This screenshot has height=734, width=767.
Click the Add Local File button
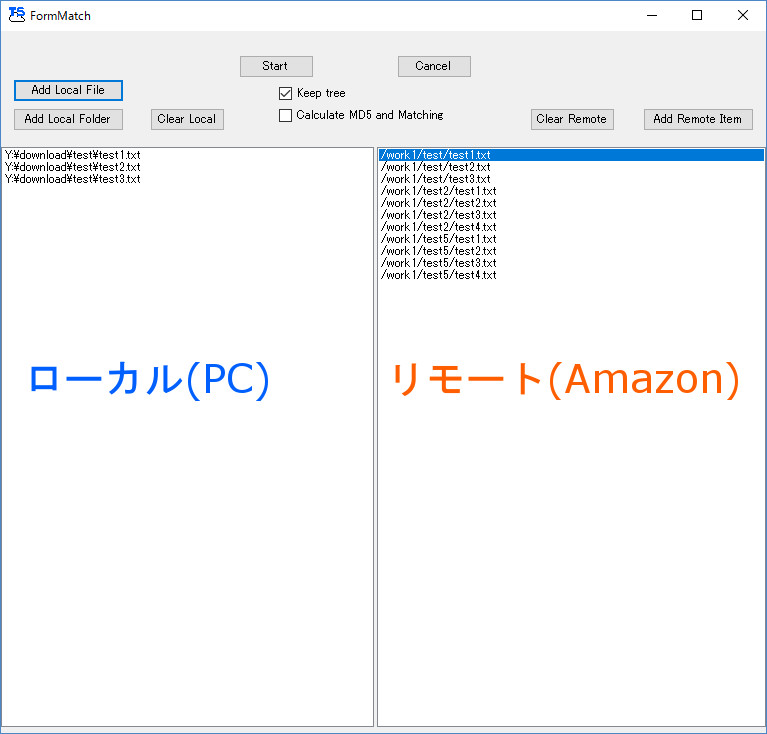68,90
